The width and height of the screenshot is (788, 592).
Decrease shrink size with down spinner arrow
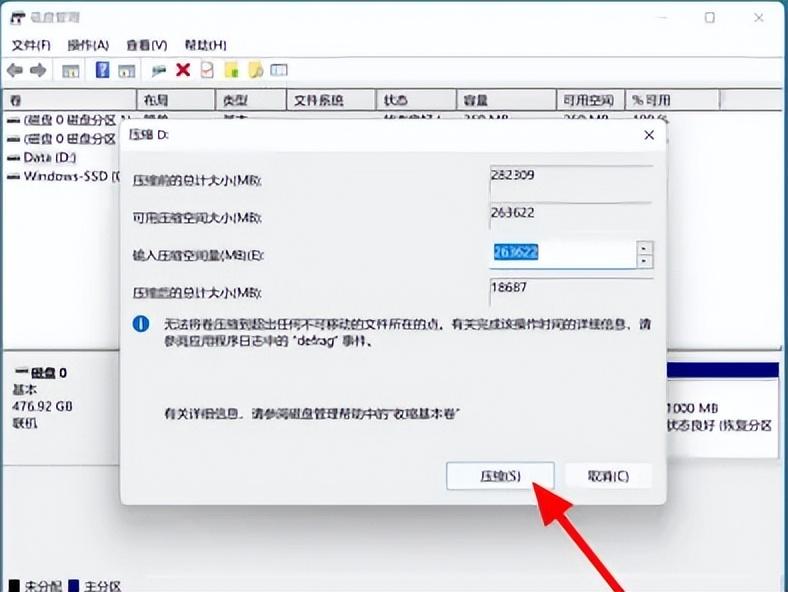(645, 261)
